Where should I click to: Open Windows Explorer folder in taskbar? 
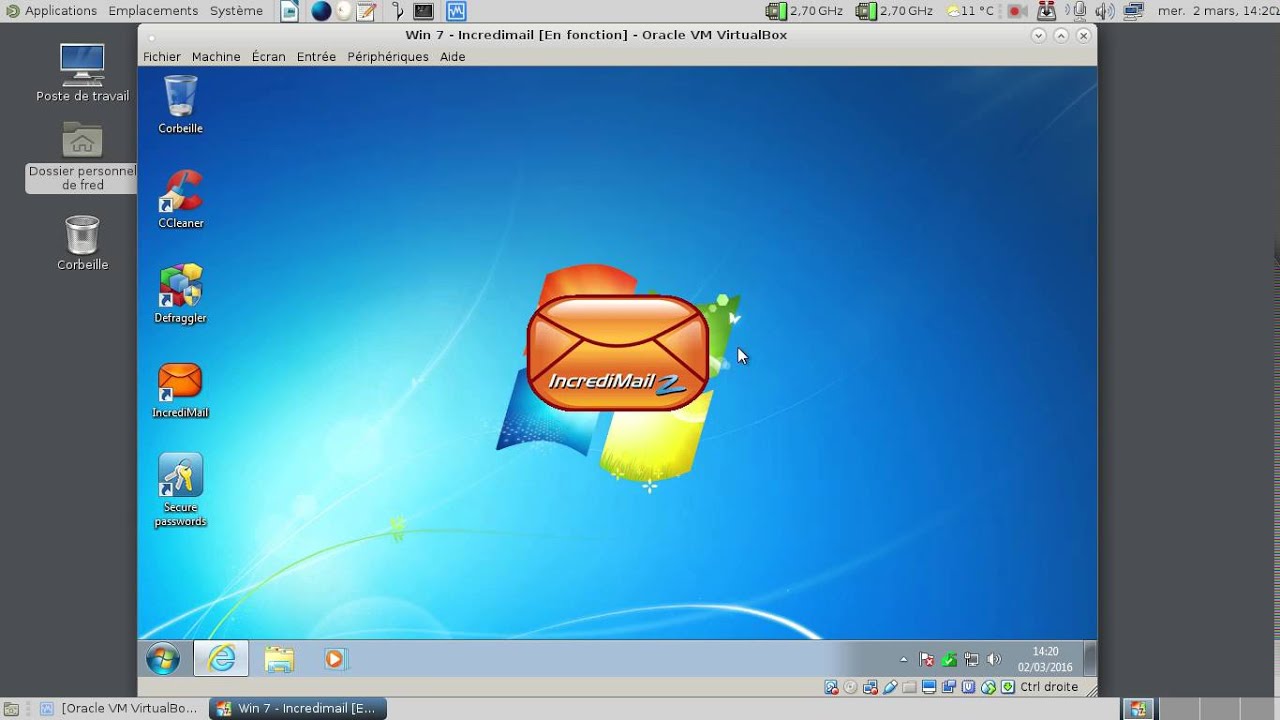point(279,659)
